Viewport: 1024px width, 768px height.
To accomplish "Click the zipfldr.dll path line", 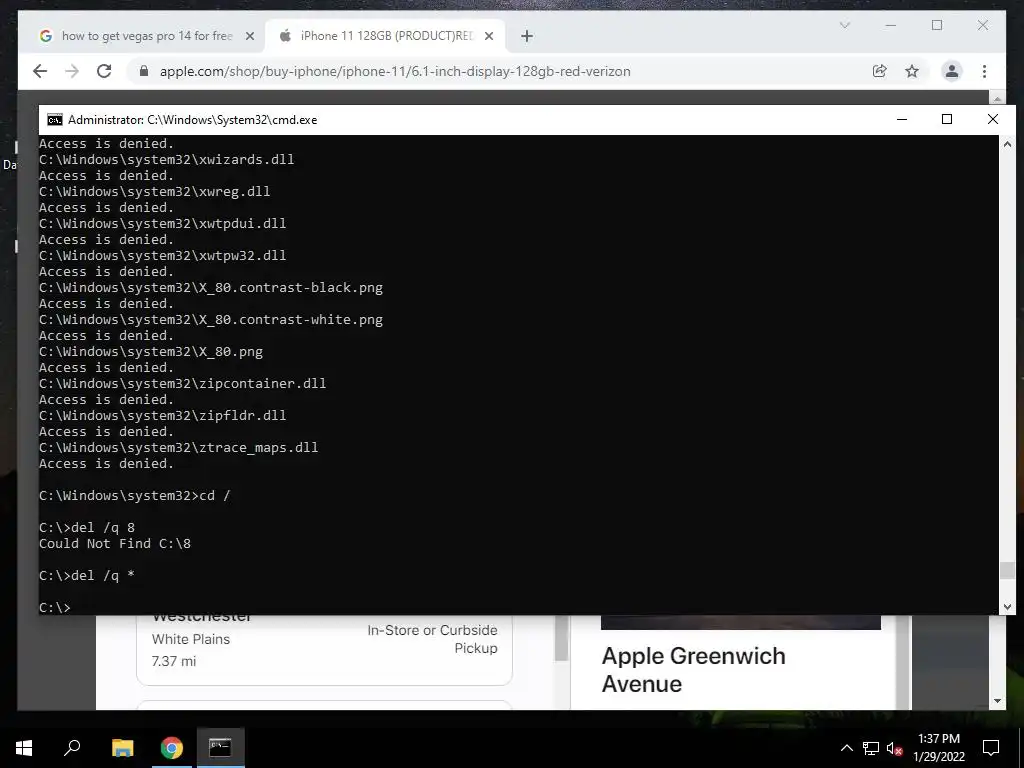I will click(x=163, y=415).
